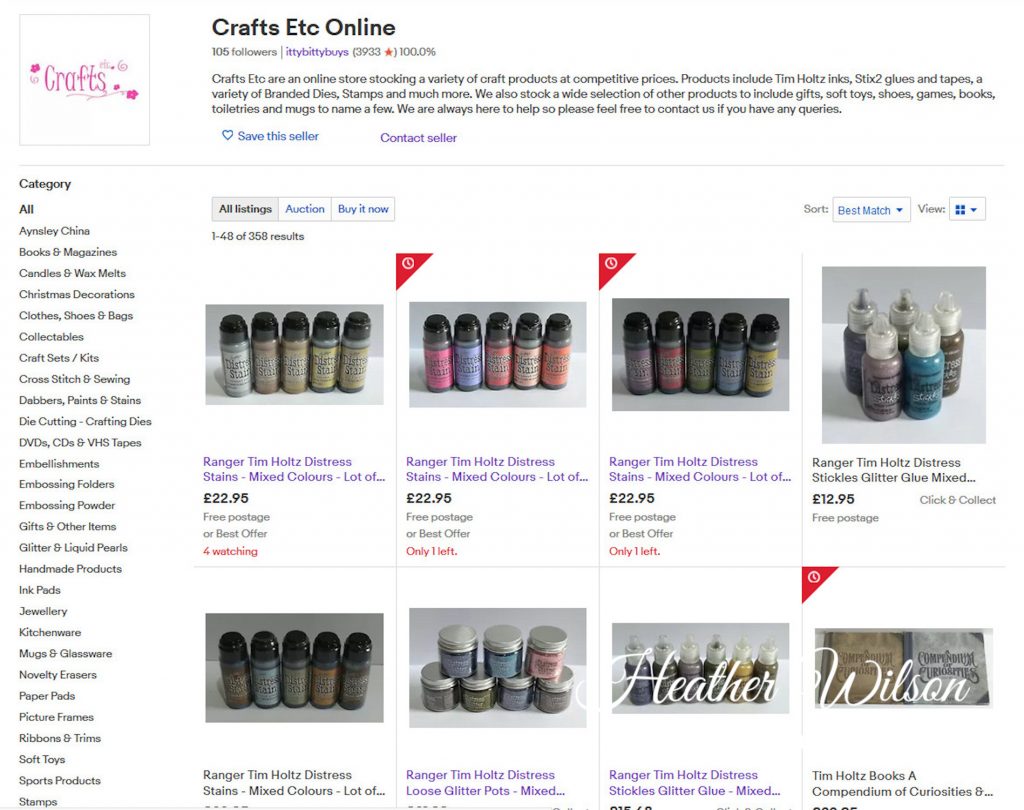Open the Stickles Glitter Glue bottles thumbnail

[904, 355]
